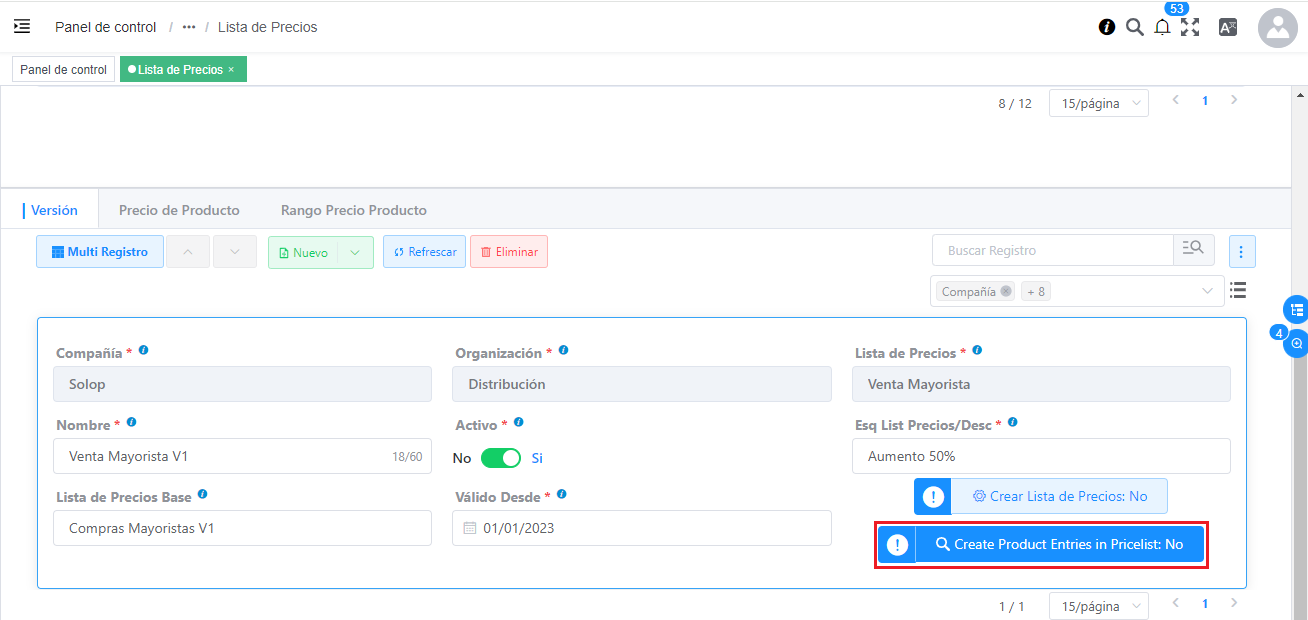Expand the Nuevo button dropdown arrow
Viewport: 1308px width, 620px height.
pos(355,253)
